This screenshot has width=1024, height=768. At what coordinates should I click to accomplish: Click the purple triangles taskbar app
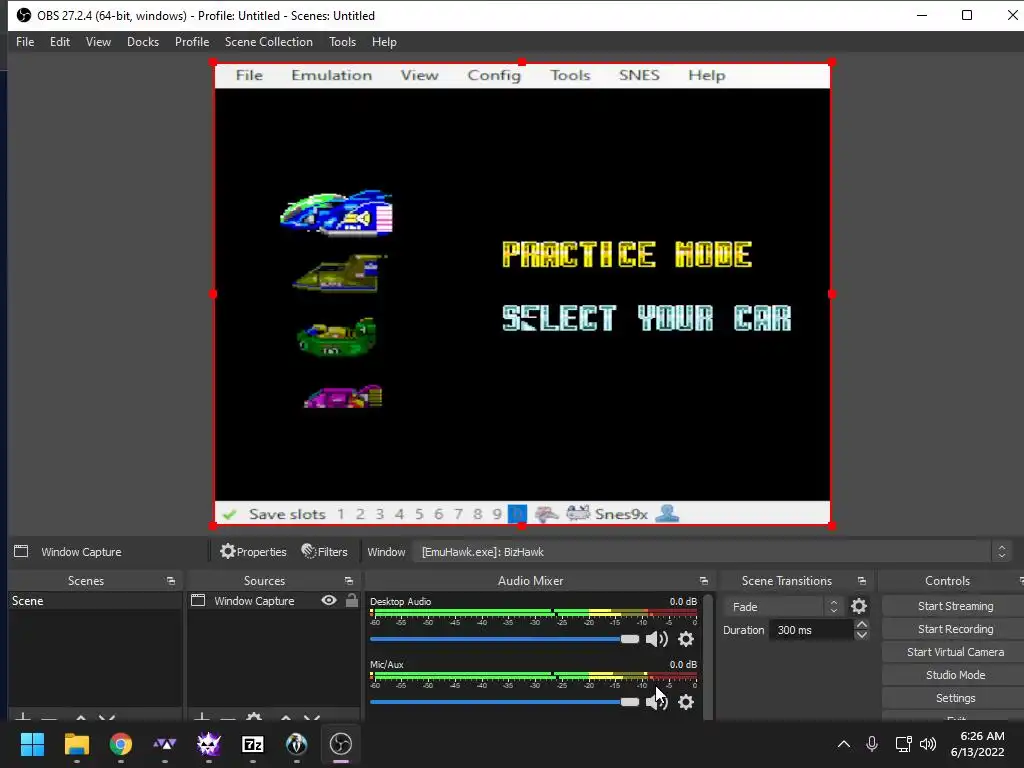click(x=165, y=744)
